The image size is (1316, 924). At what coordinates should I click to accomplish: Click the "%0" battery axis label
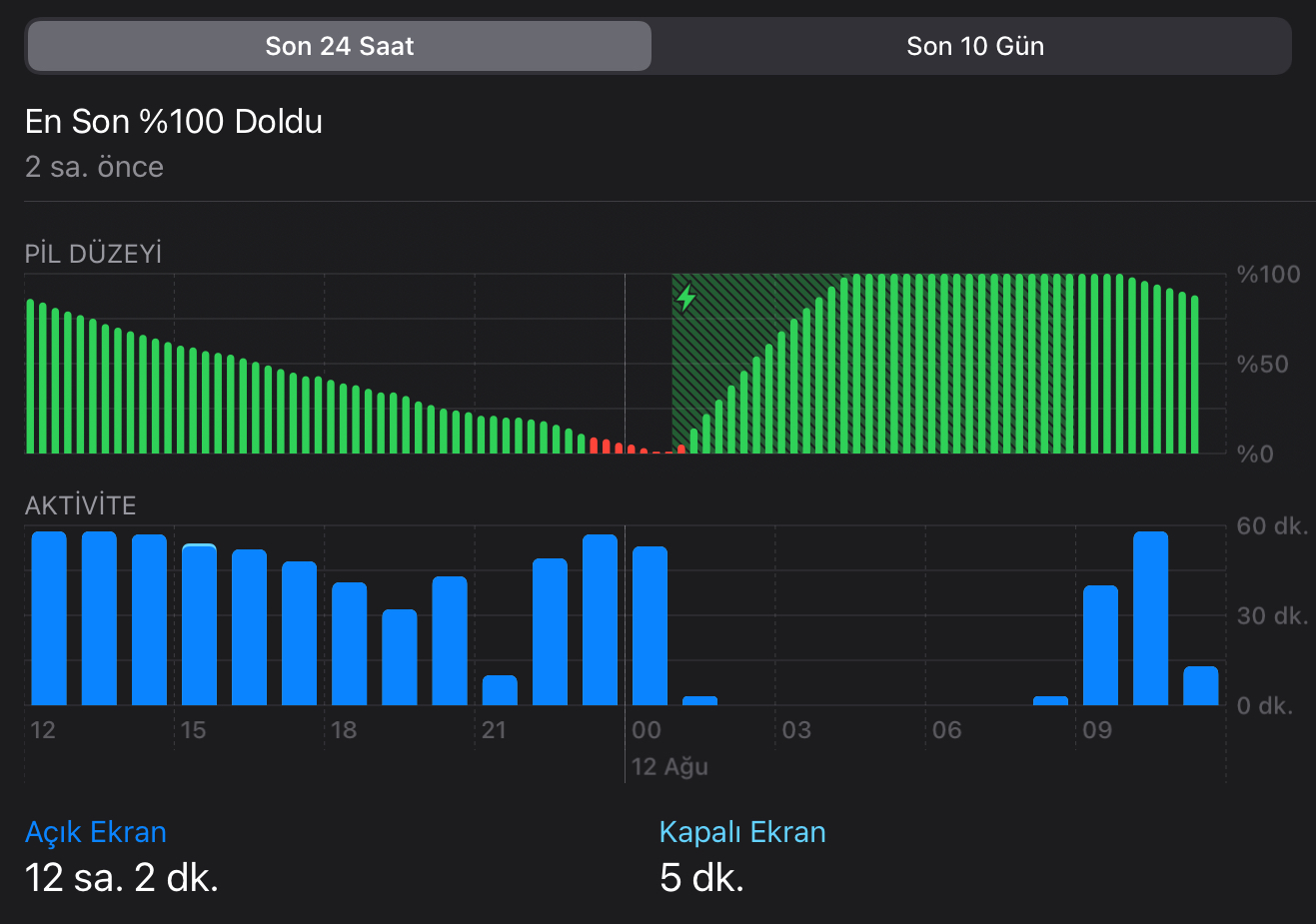(1255, 455)
